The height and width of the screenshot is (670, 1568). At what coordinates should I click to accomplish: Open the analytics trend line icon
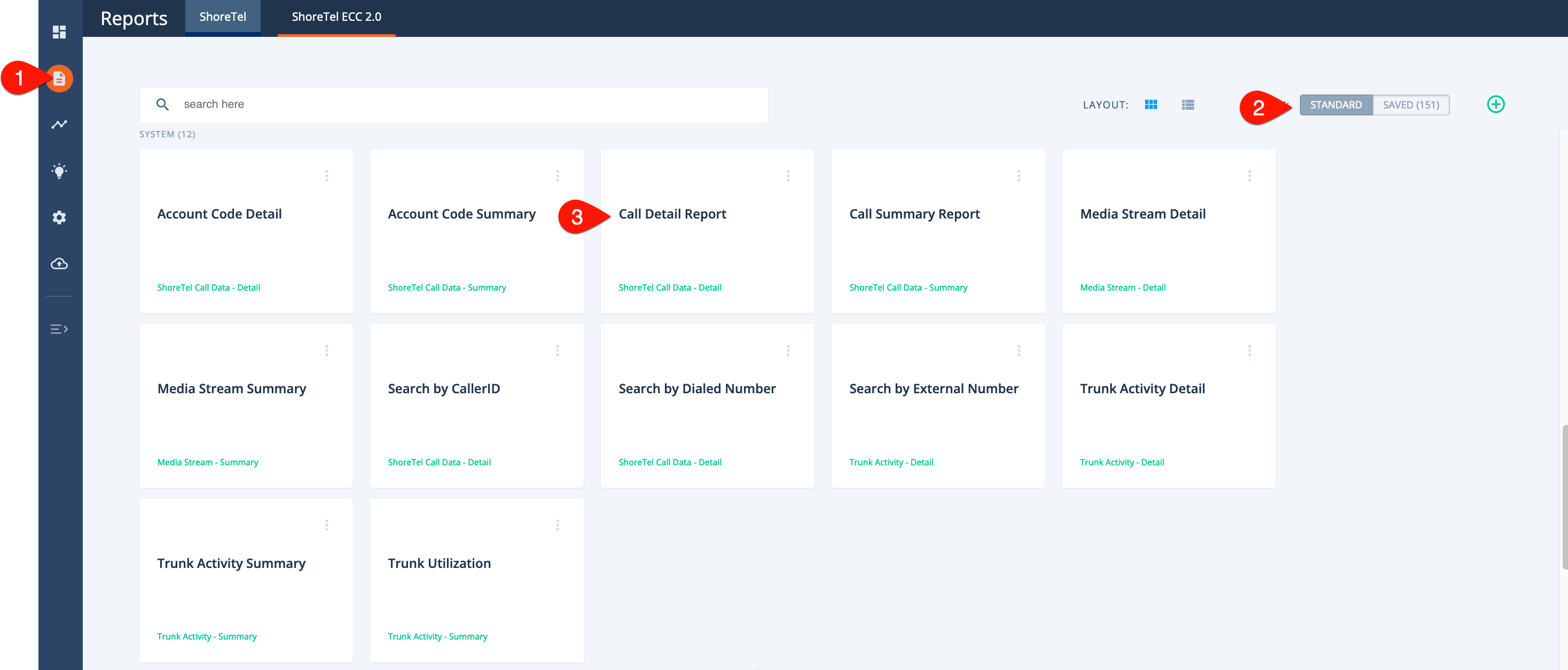coord(59,124)
